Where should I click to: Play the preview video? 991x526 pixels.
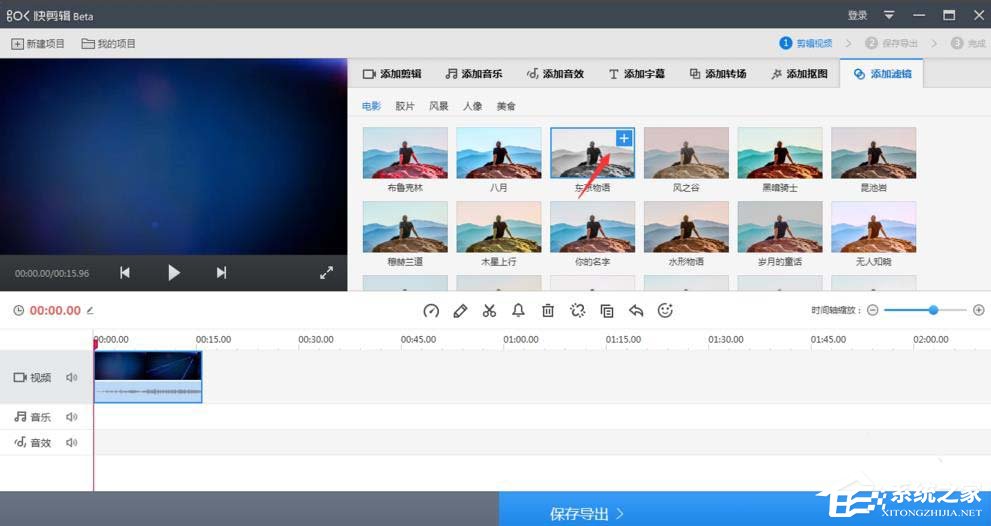point(174,272)
